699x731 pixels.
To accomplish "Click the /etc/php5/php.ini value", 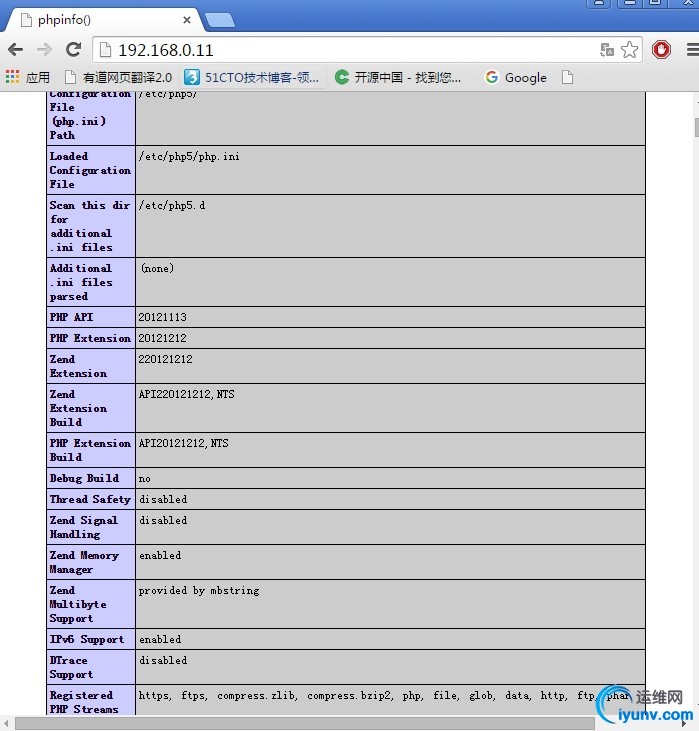I will (x=189, y=156).
